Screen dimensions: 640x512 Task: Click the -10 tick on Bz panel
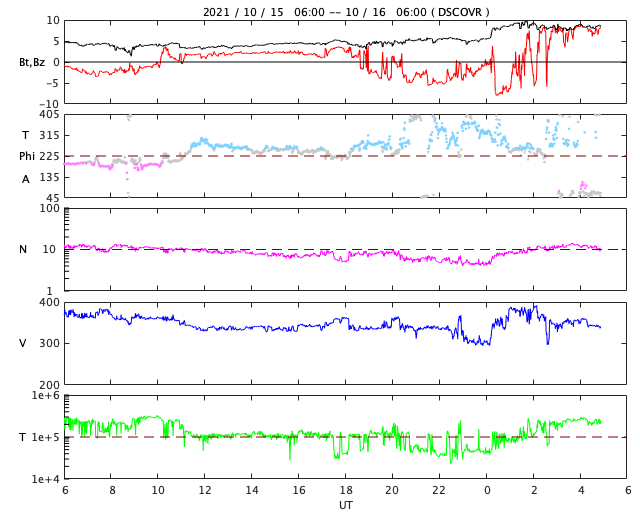[49, 104]
